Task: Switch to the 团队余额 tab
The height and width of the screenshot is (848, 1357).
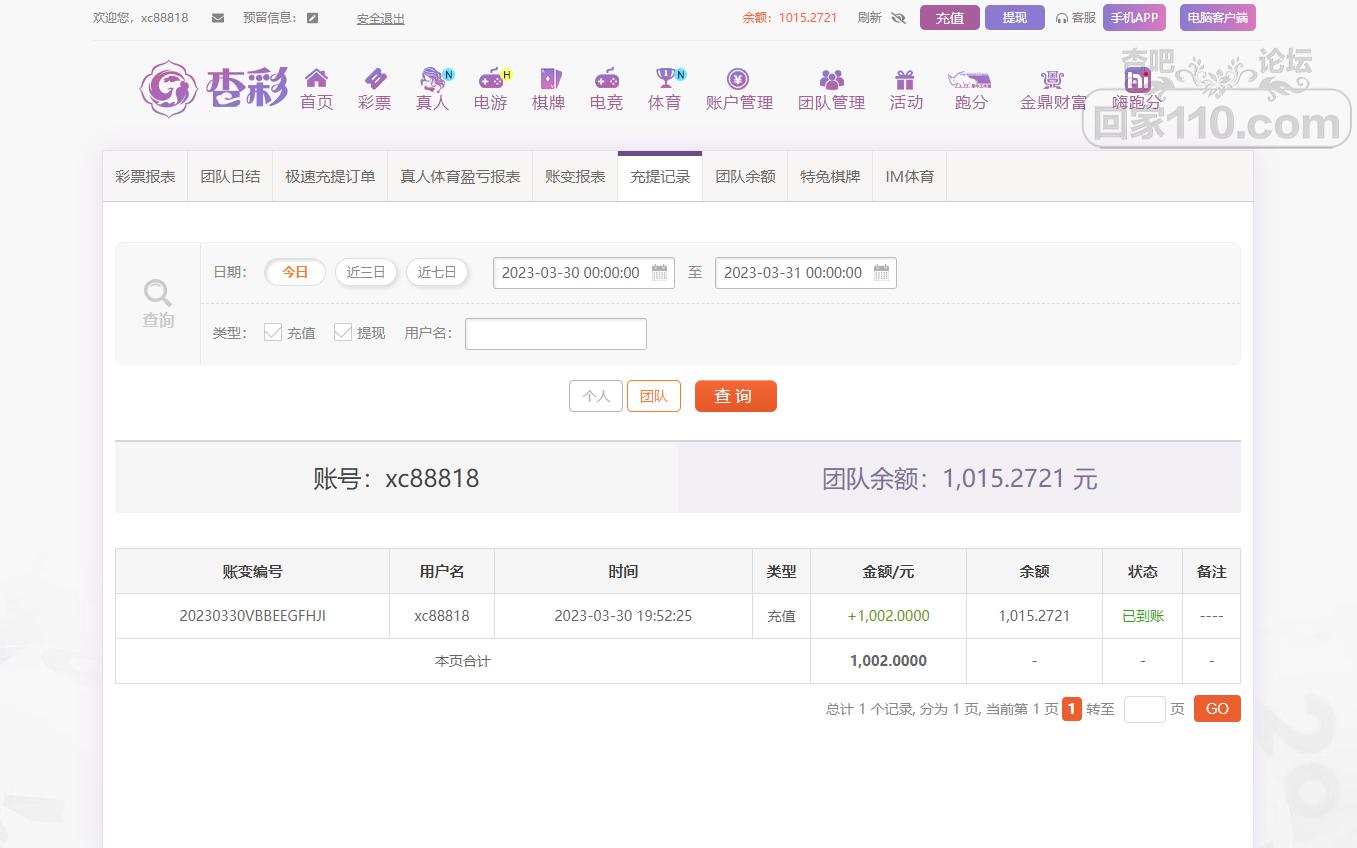Action: (x=745, y=177)
